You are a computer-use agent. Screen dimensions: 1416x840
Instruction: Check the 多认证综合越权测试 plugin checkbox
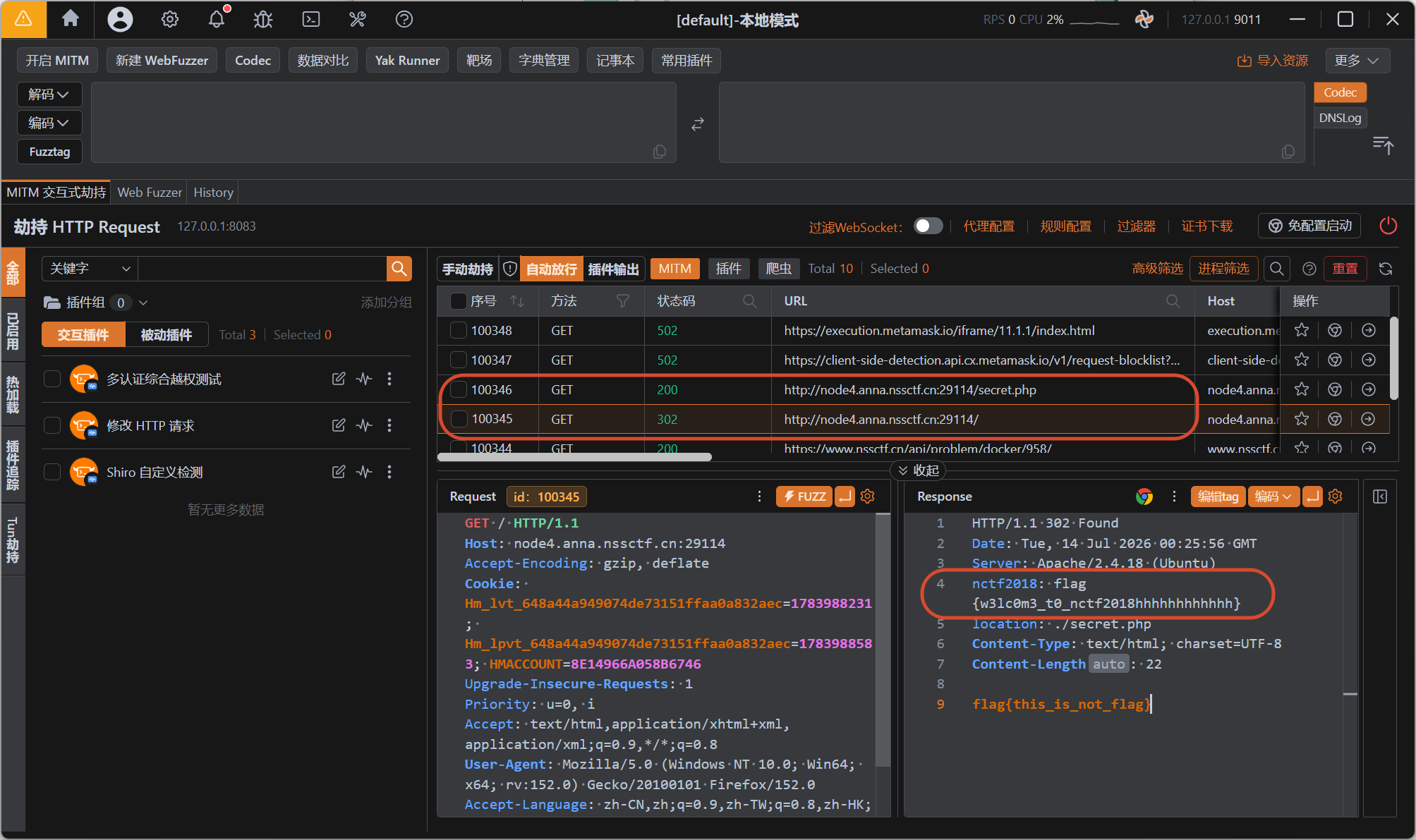pos(52,379)
